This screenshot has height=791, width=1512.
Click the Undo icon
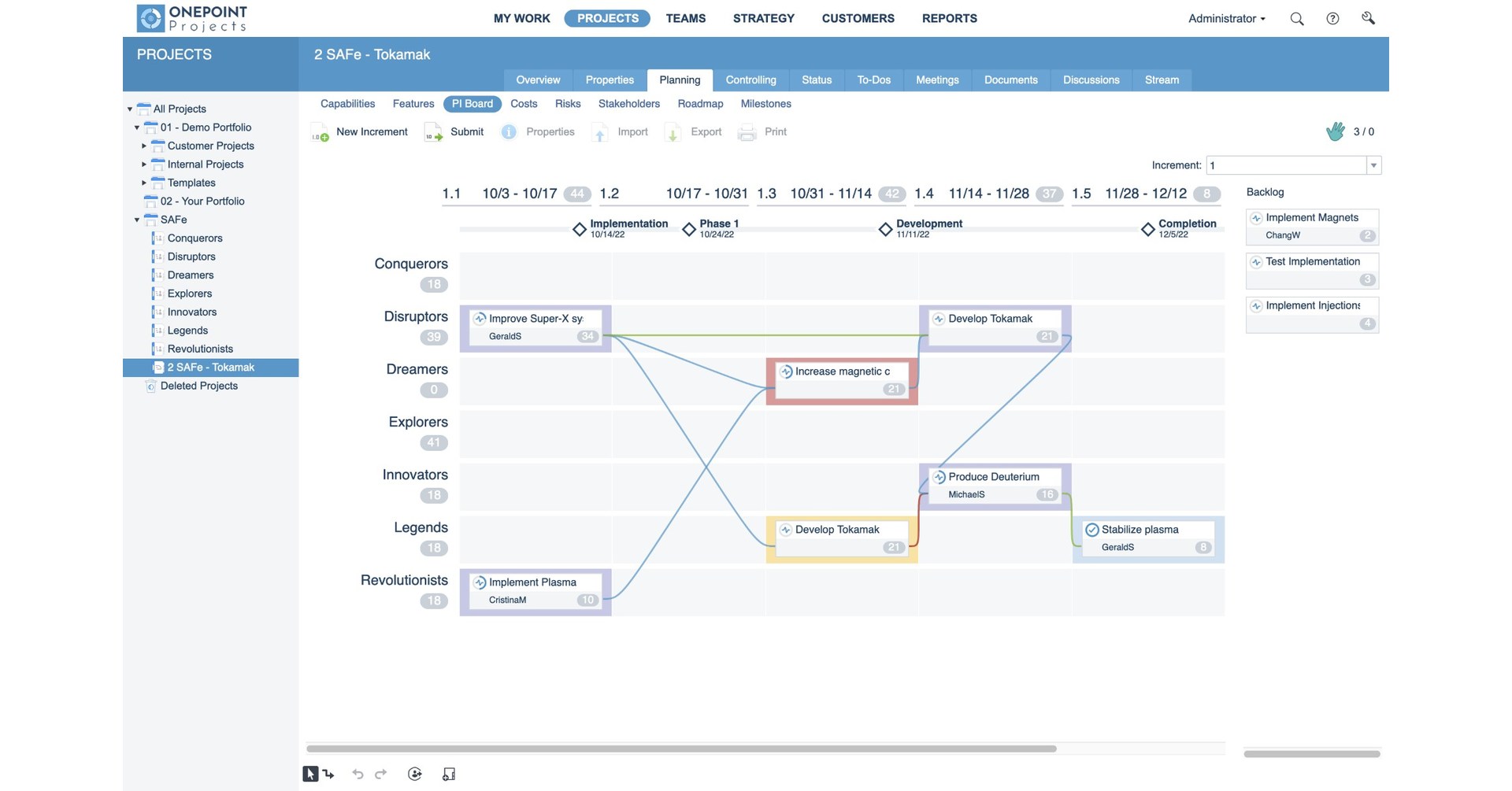click(x=358, y=774)
